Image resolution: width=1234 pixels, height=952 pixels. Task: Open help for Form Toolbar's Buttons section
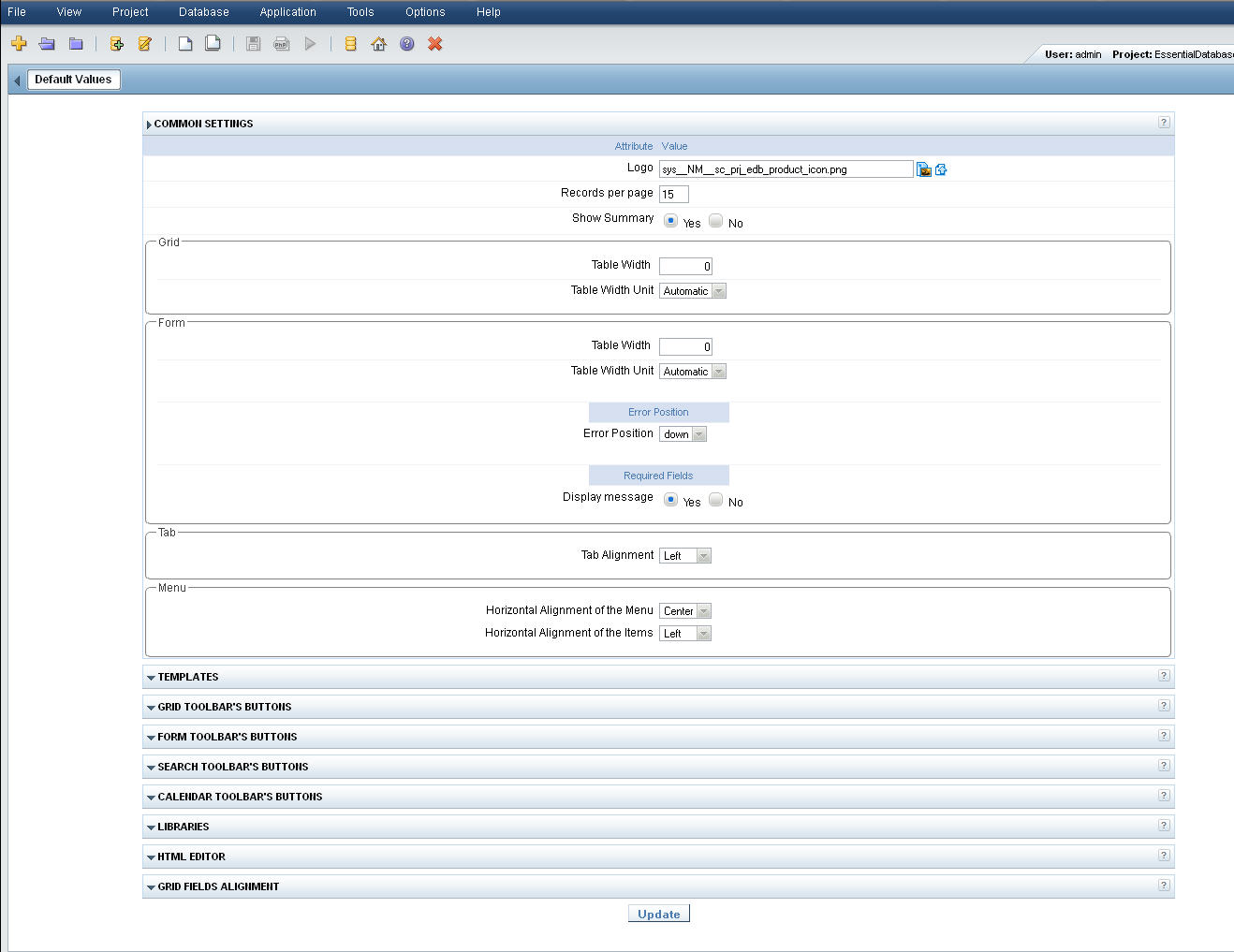(1164, 736)
